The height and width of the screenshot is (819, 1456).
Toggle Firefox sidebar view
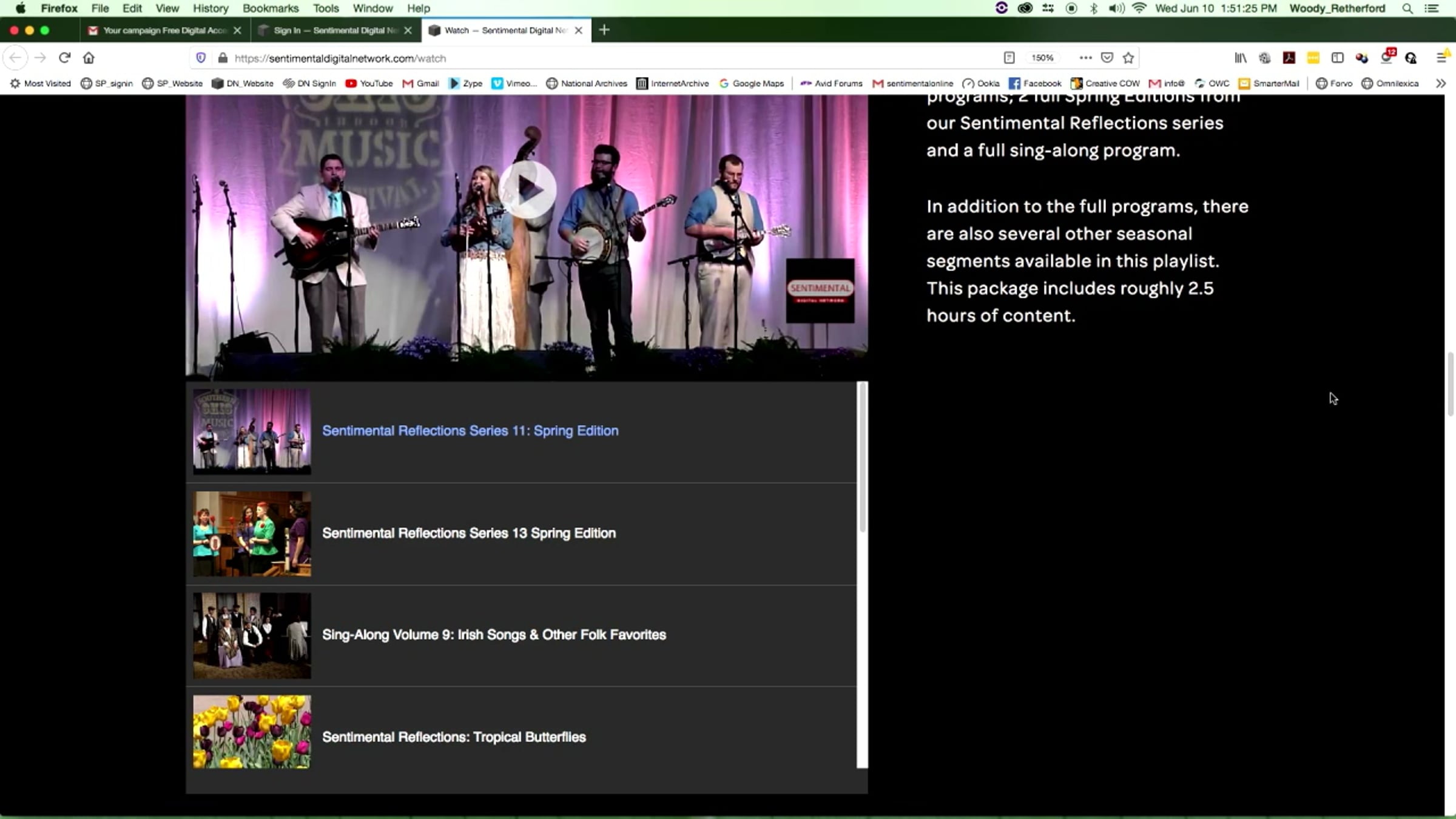tap(1337, 58)
